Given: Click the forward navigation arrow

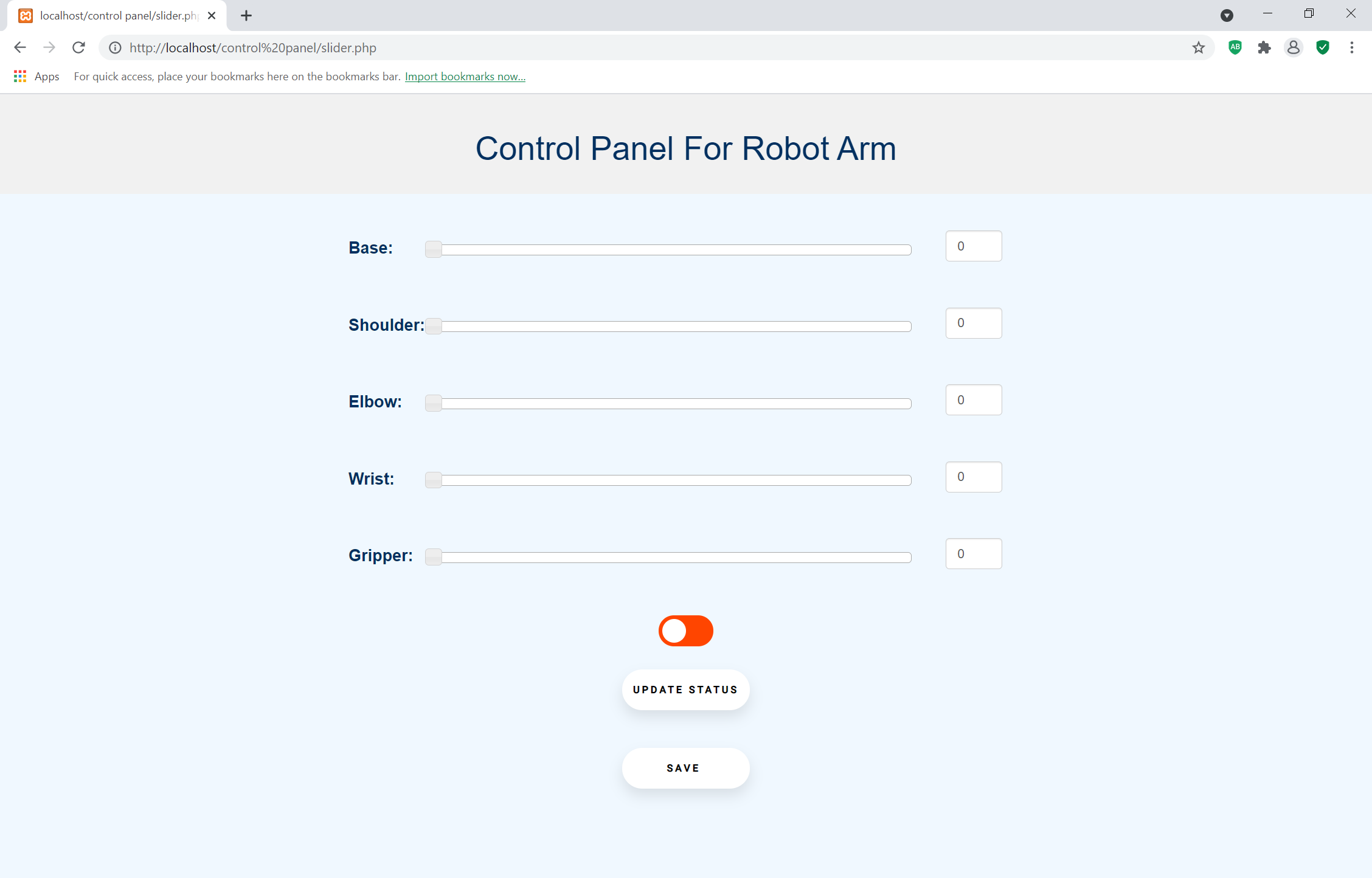Looking at the screenshot, I should tap(49, 47).
